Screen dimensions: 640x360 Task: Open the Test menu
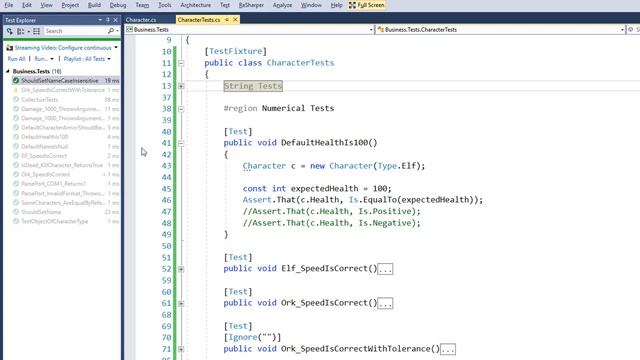pyautogui.click(x=225, y=5)
